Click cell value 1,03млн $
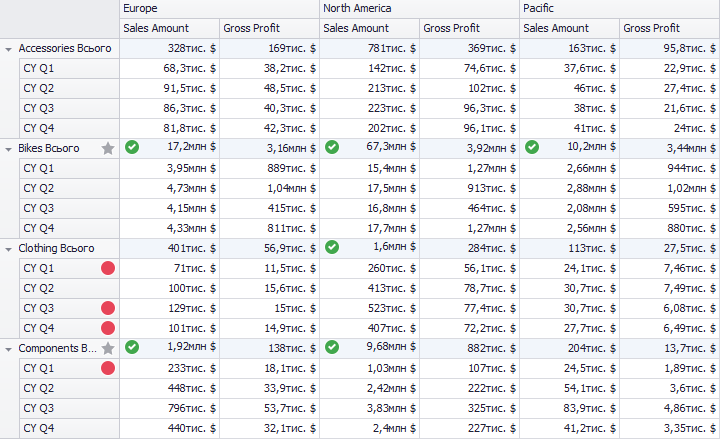This screenshot has width=721, height=440. 392,368
